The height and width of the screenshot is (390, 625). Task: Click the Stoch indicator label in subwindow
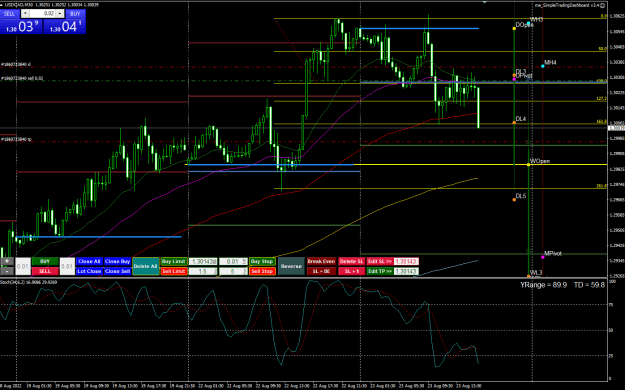[28, 282]
